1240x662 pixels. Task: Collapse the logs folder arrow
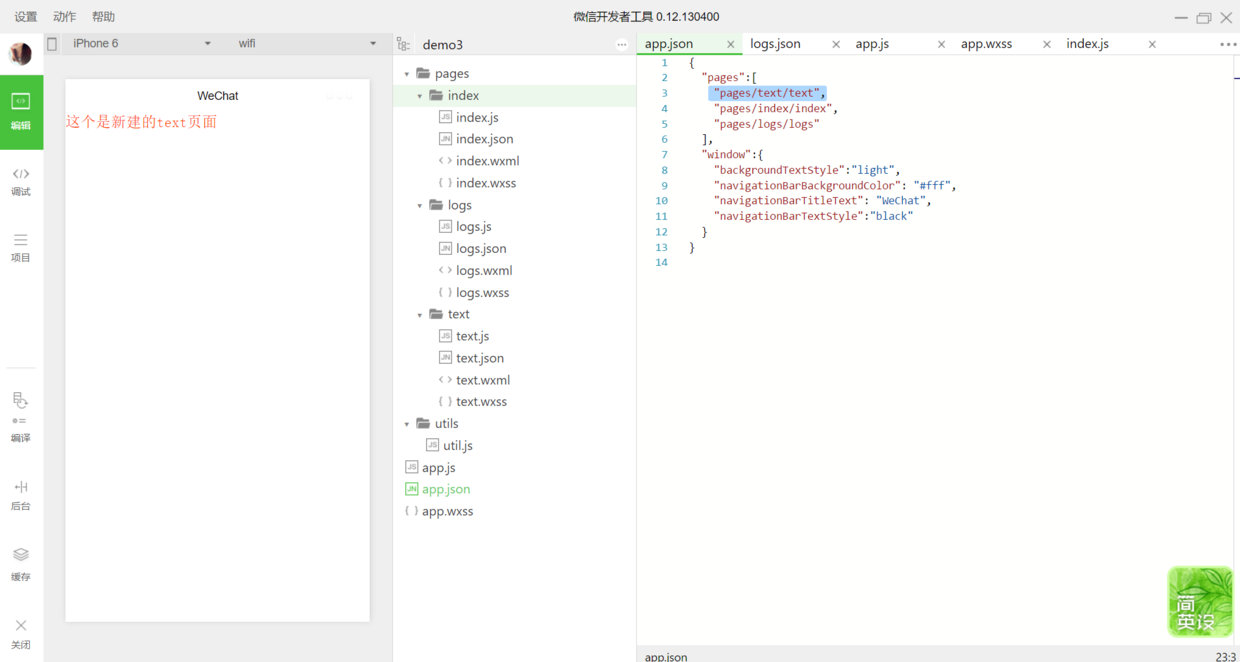[x=420, y=205]
